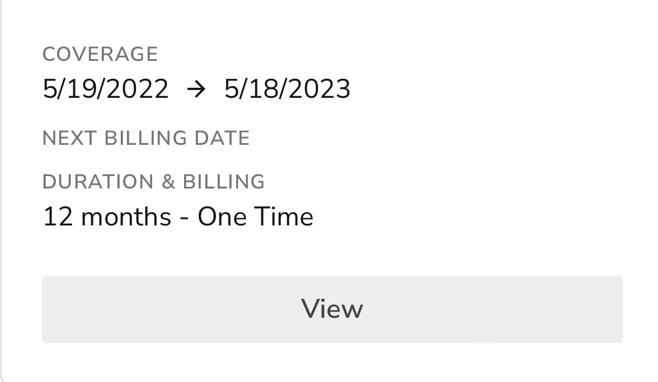Click the word months in duration value
The image size is (658, 382).
[126, 217]
